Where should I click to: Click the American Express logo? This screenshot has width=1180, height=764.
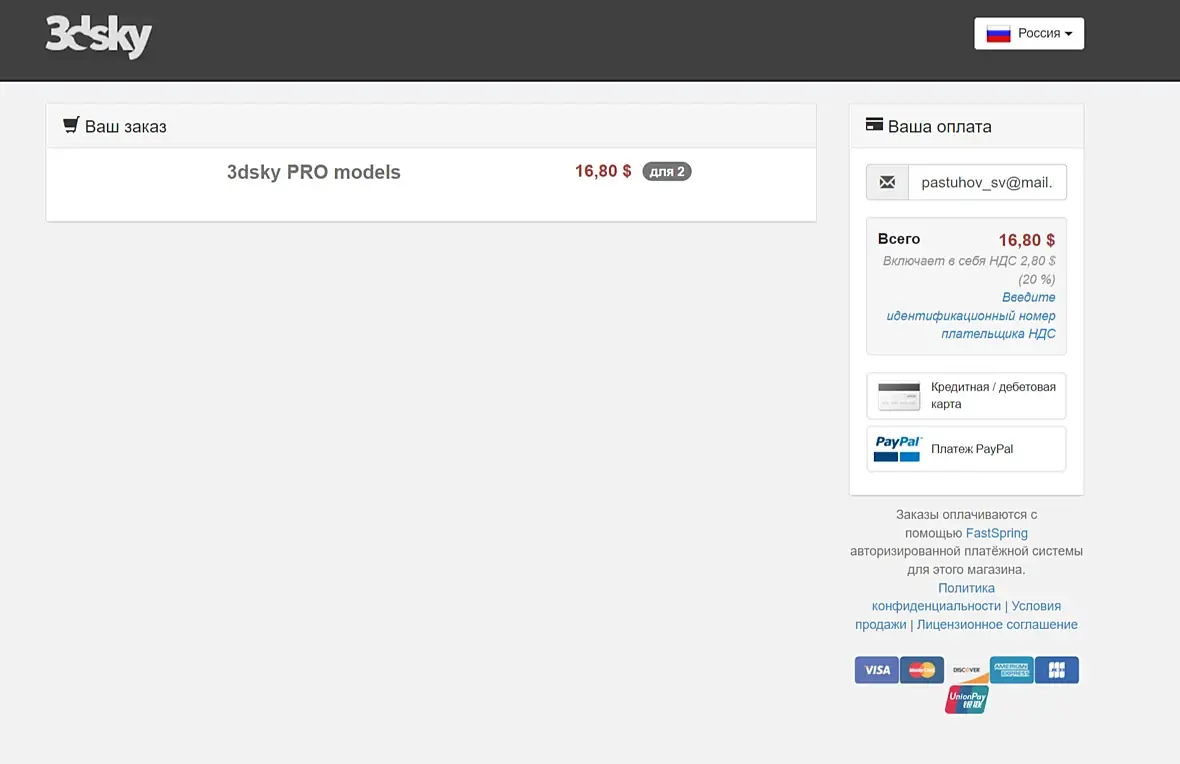coord(1011,670)
